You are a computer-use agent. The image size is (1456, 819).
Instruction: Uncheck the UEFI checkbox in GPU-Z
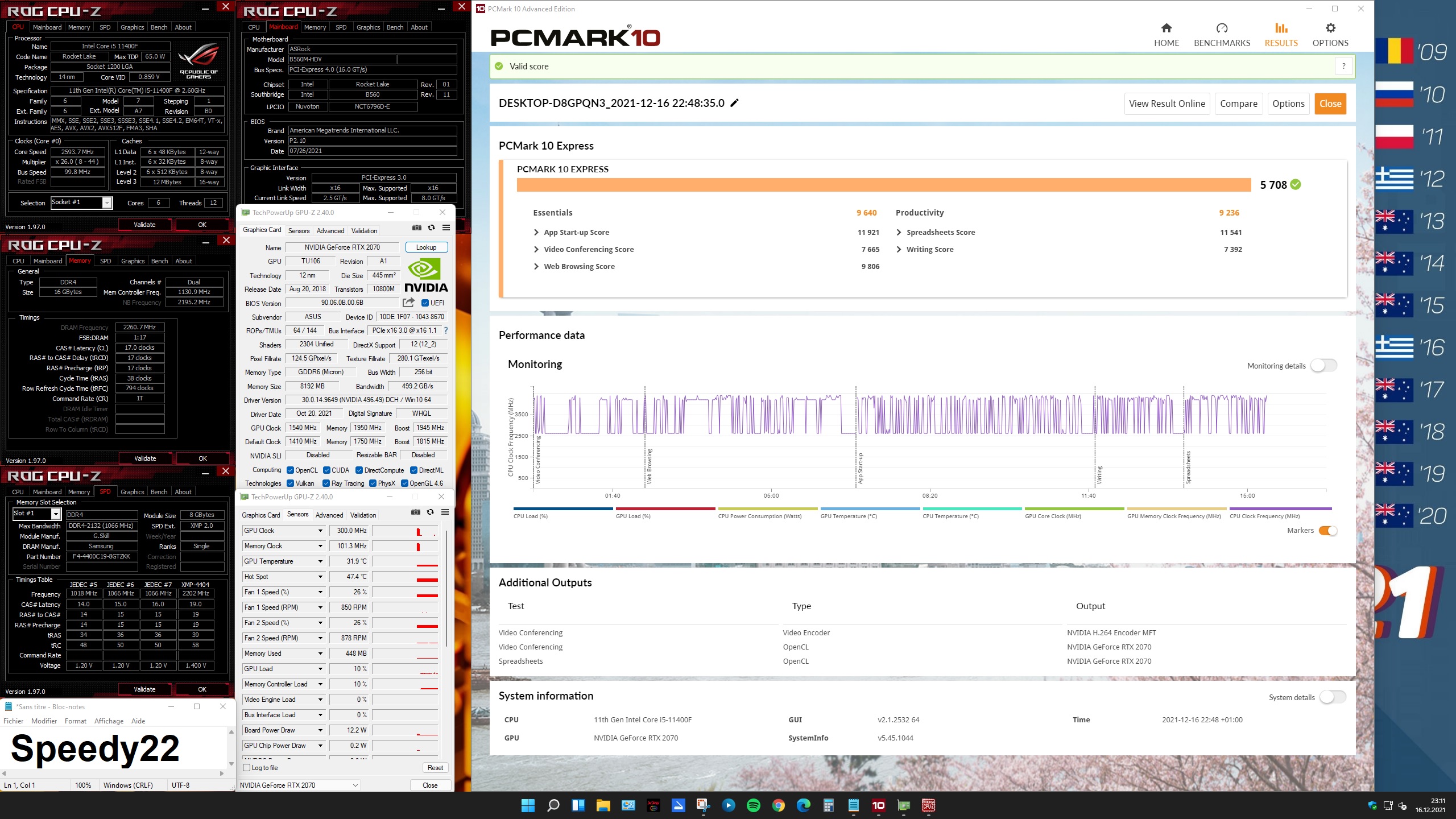425,303
